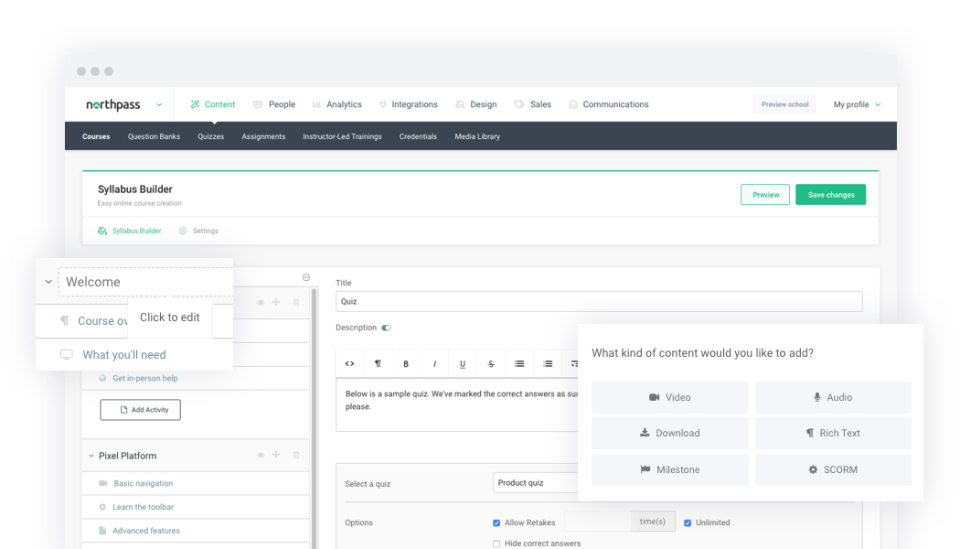960x549 pixels.
Task: Open the Product quiz selection dropdown
Action: (536, 483)
